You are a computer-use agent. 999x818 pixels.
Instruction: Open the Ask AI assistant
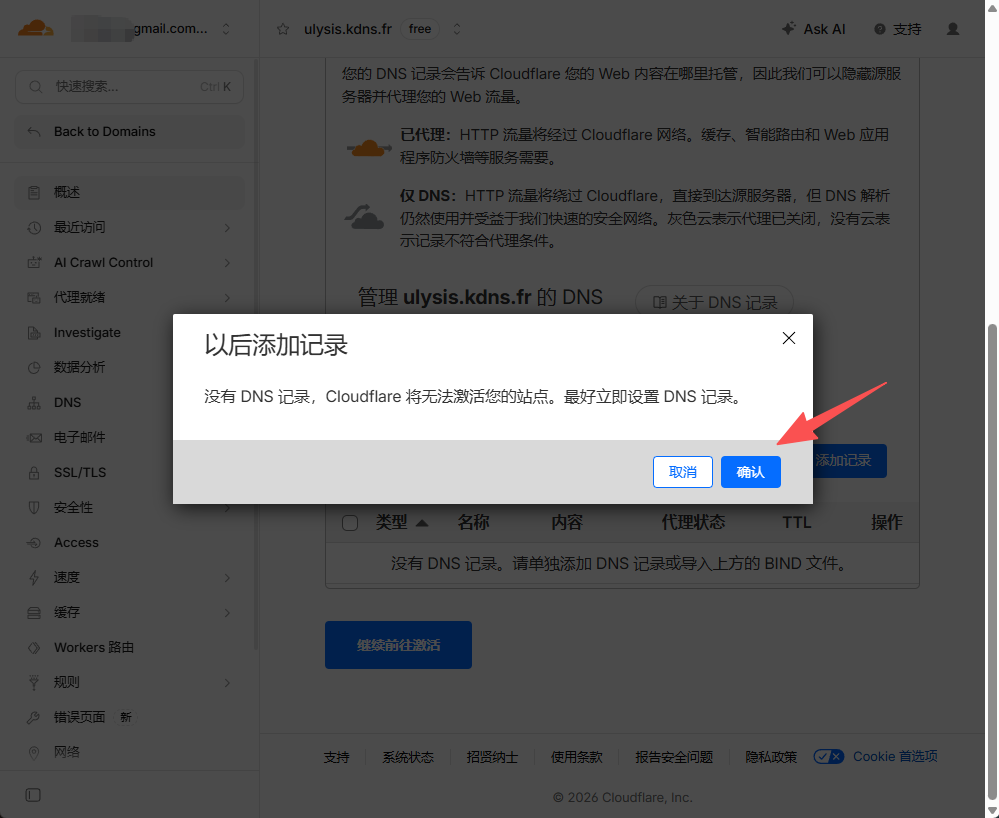point(814,29)
